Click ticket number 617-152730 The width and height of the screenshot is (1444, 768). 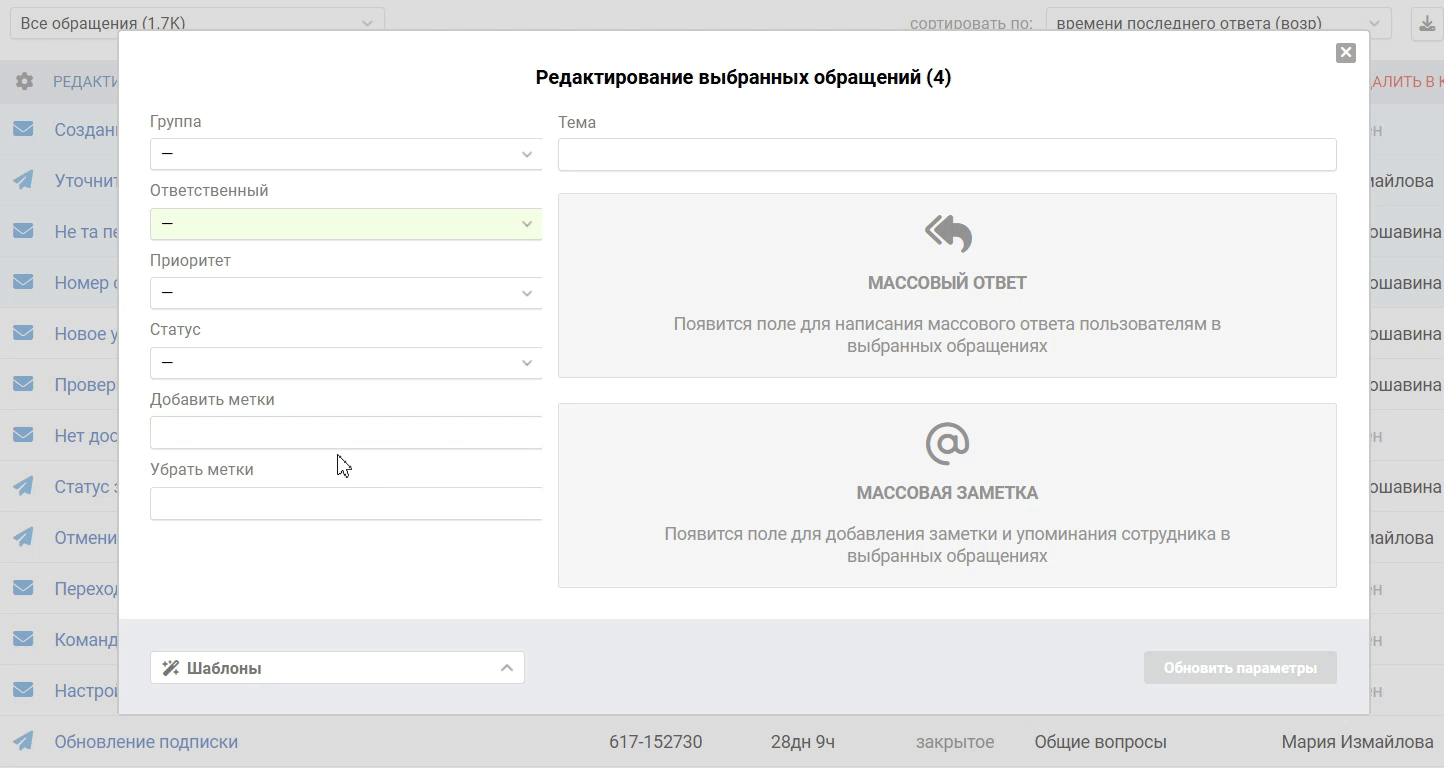click(x=655, y=742)
